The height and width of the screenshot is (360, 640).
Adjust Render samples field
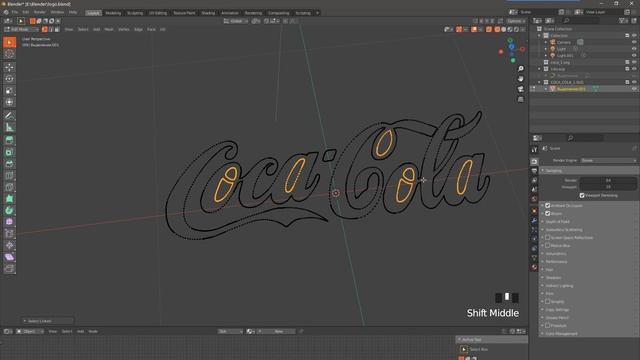point(608,180)
